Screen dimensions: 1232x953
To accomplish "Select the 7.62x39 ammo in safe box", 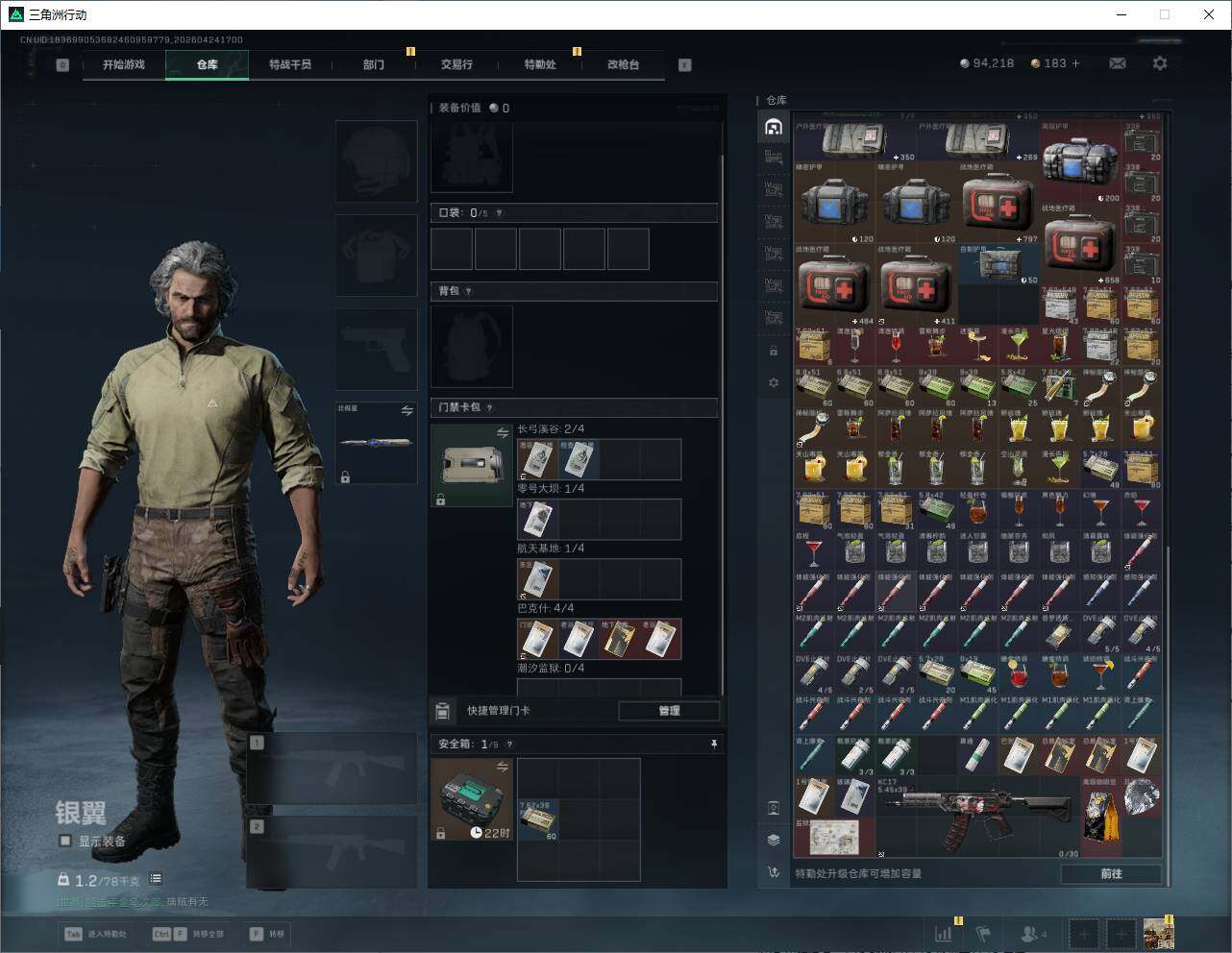I will pos(538,819).
